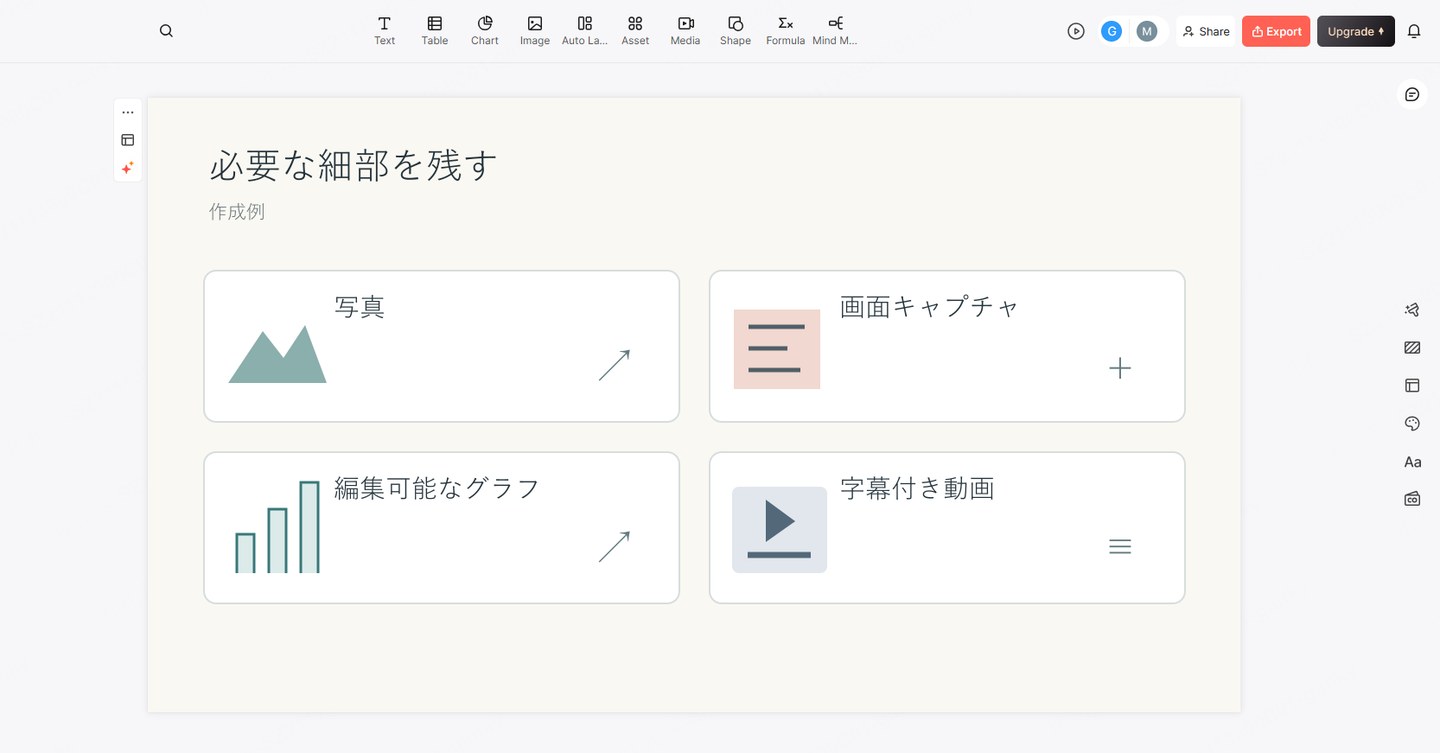The image size is (1440, 753).
Task: Open the Auto Layout tool
Action: [585, 31]
